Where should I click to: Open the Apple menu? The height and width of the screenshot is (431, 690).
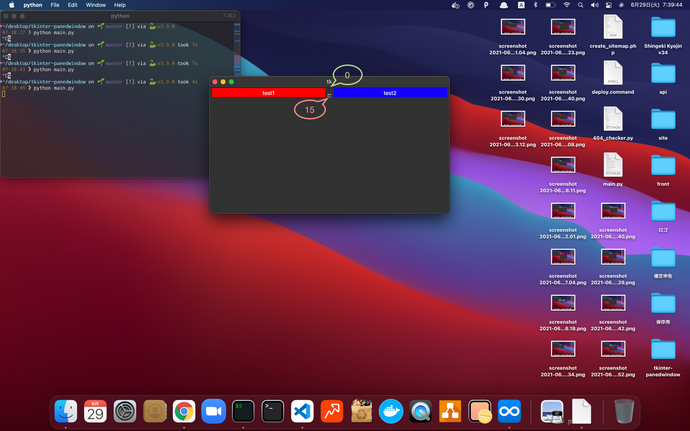tap(12, 5)
